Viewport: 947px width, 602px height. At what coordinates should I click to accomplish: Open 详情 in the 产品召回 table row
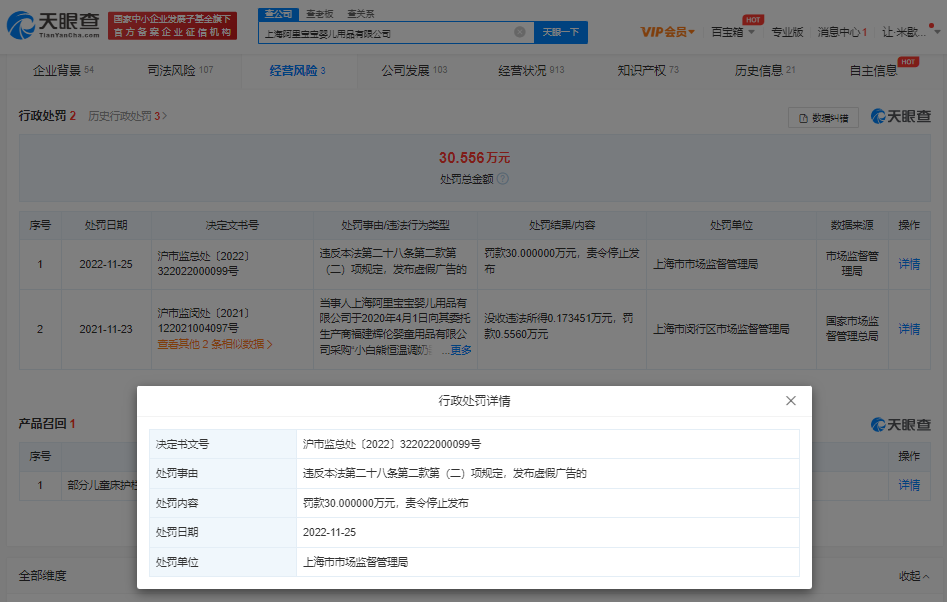click(x=909, y=485)
